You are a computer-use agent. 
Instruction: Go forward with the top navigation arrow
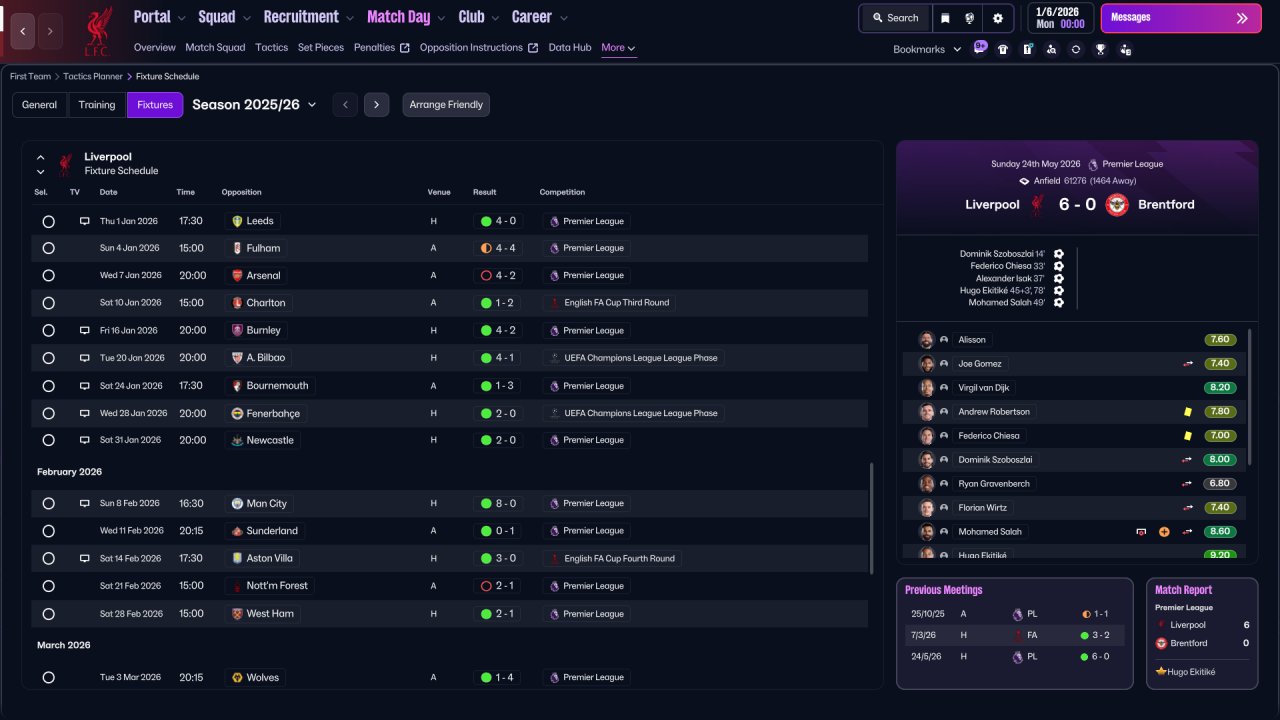(51, 31)
